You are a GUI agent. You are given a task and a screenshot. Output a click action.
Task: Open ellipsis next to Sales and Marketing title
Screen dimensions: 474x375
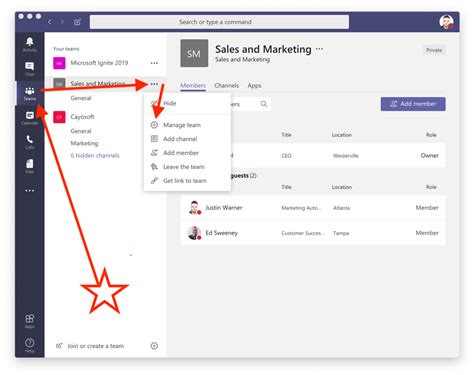[319, 49]
